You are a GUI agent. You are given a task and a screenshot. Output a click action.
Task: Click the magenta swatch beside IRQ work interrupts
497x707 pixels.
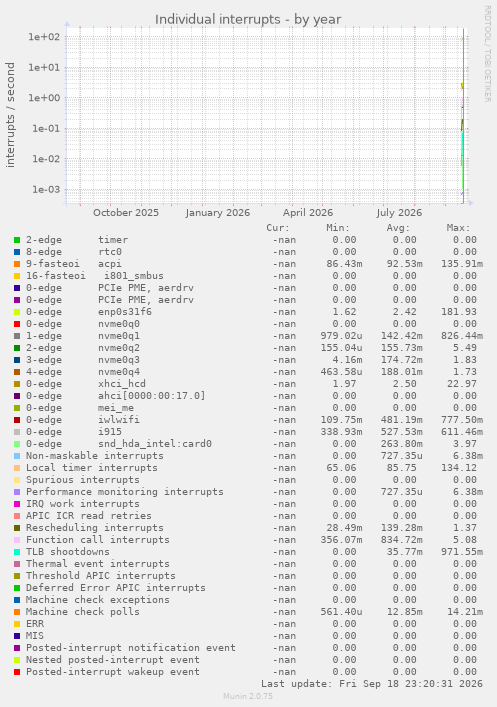point(17,504)
